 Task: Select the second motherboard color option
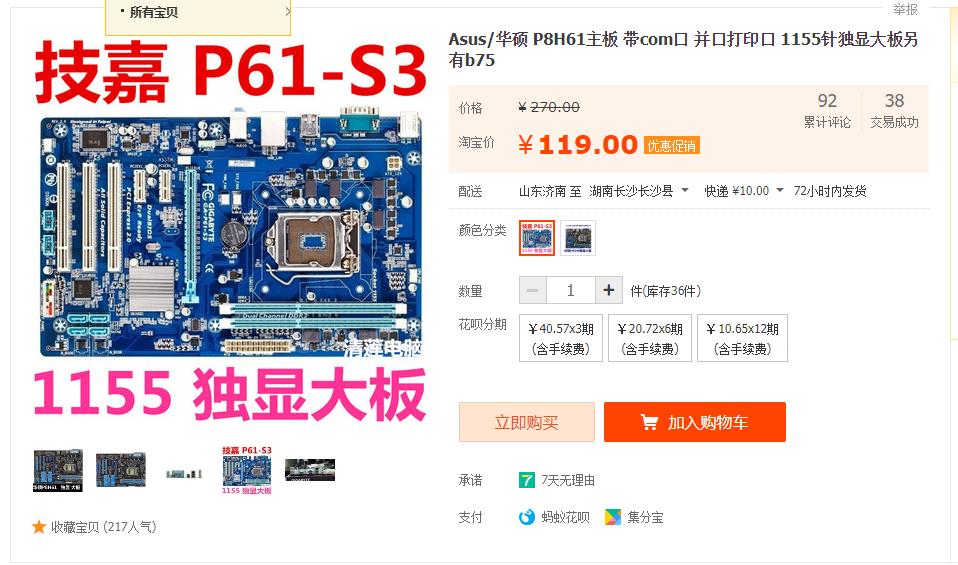(x=578, y=238)
